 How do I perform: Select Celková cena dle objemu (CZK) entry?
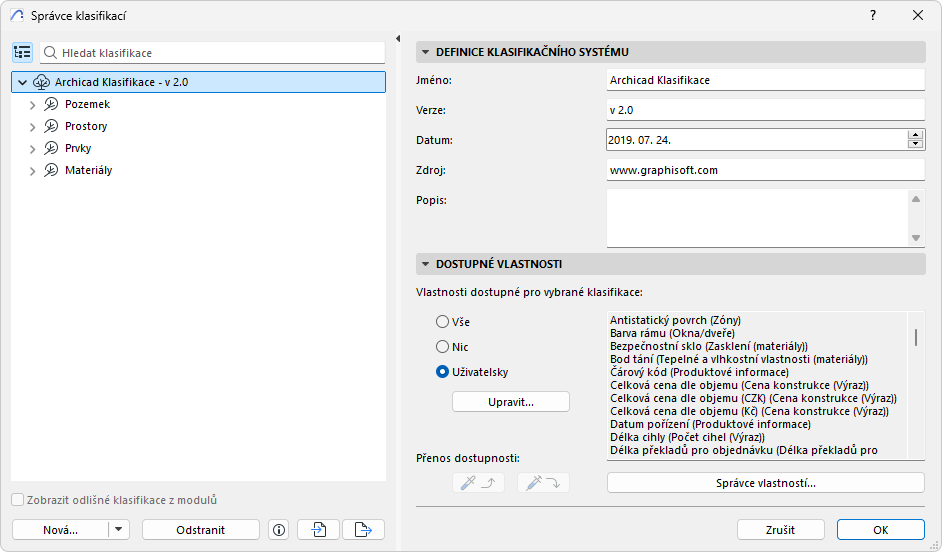[753, 398]
